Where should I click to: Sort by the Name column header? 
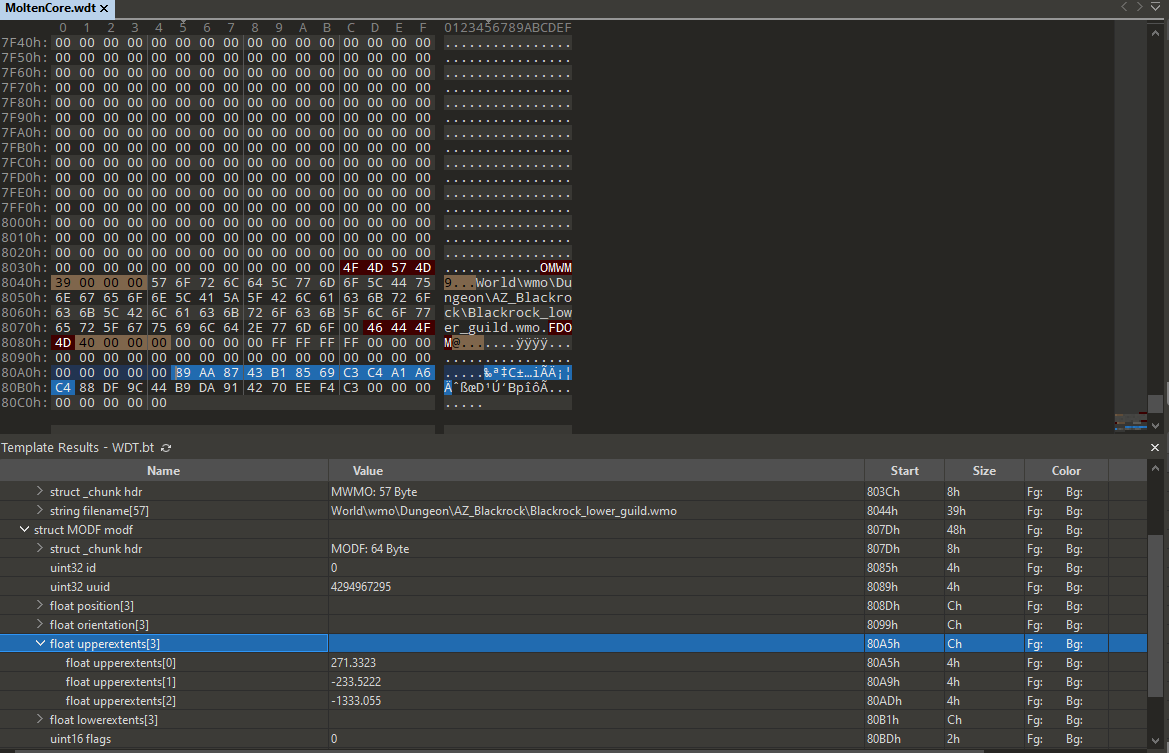[x=163, y=471]
